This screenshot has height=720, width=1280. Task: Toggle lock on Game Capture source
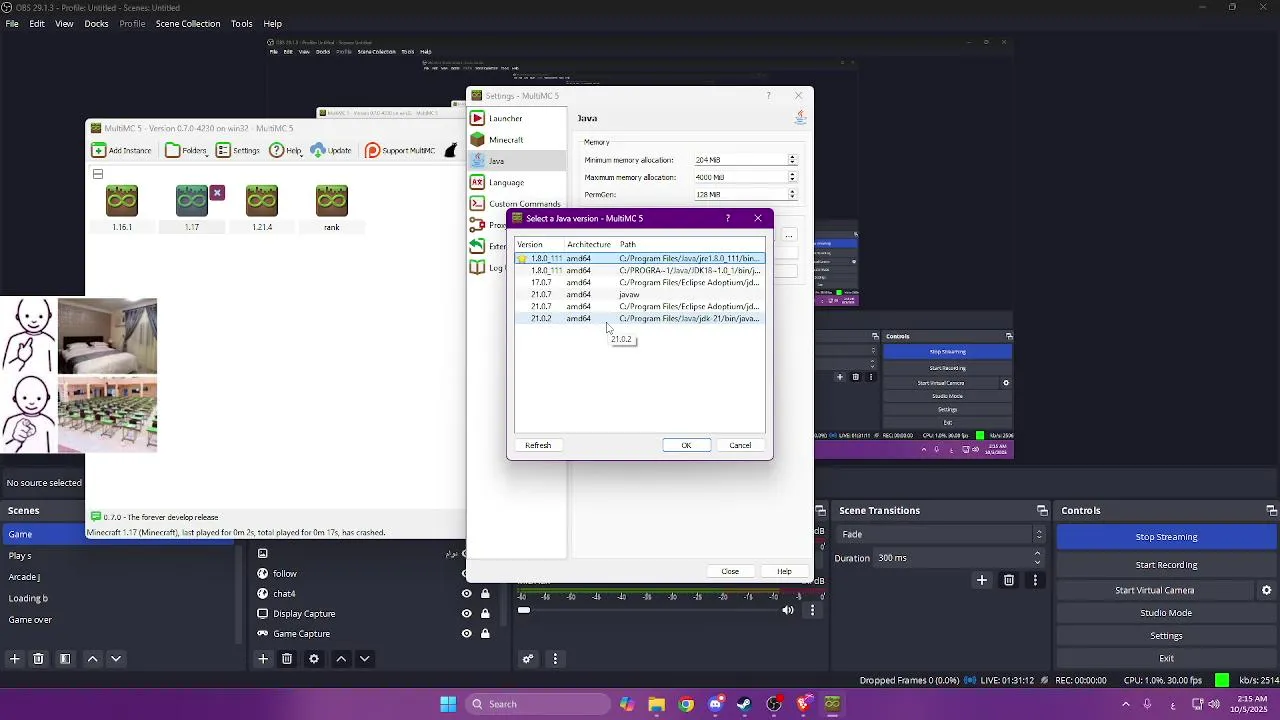485,634
